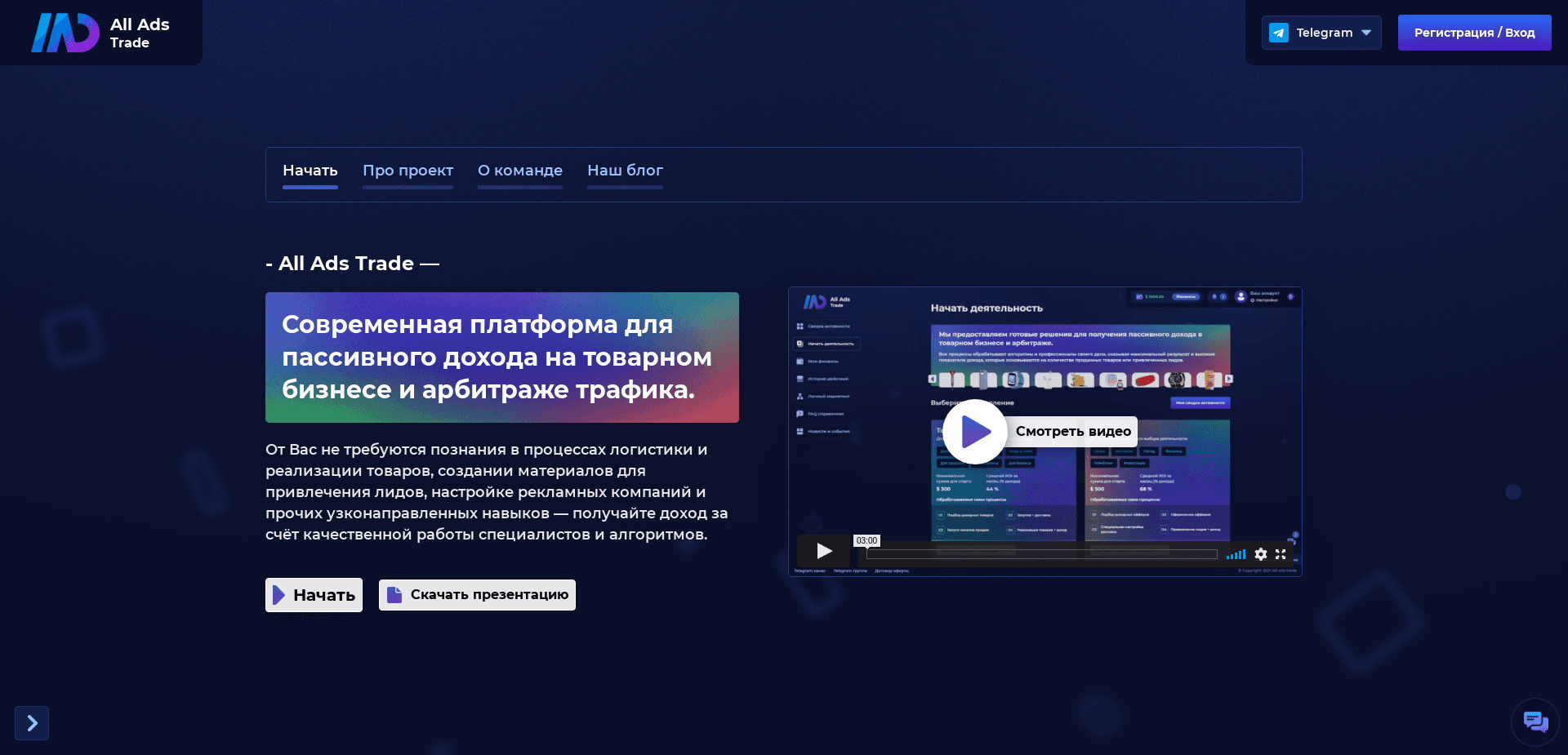Expand the sidebar arrow at bottom left
Image resolution: width=1568 pixels, height=755 pixels.
pos(31,722)
